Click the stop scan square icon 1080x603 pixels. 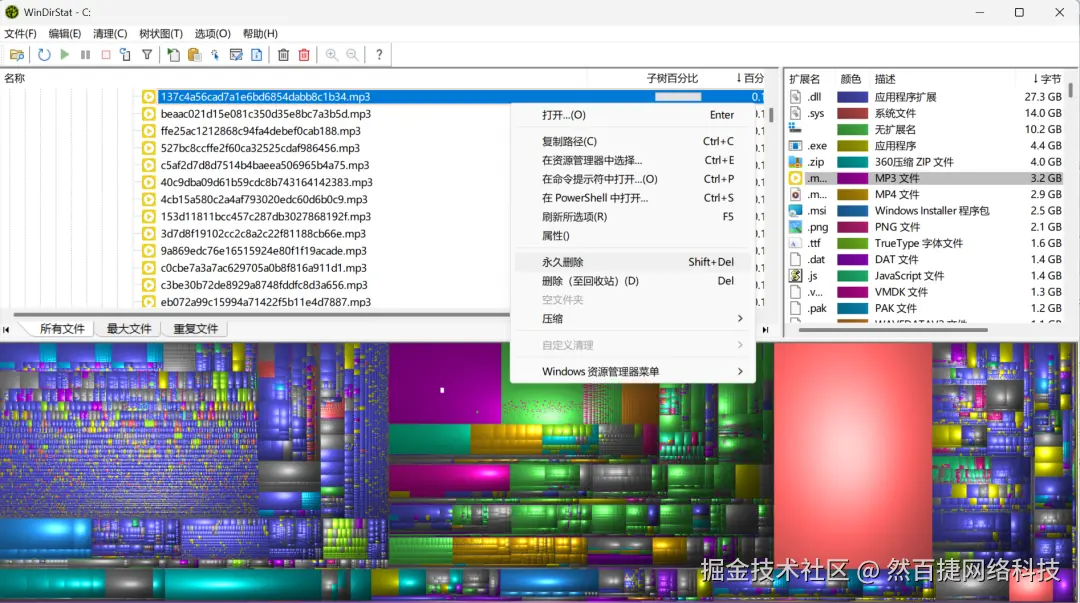coord(106,54)
